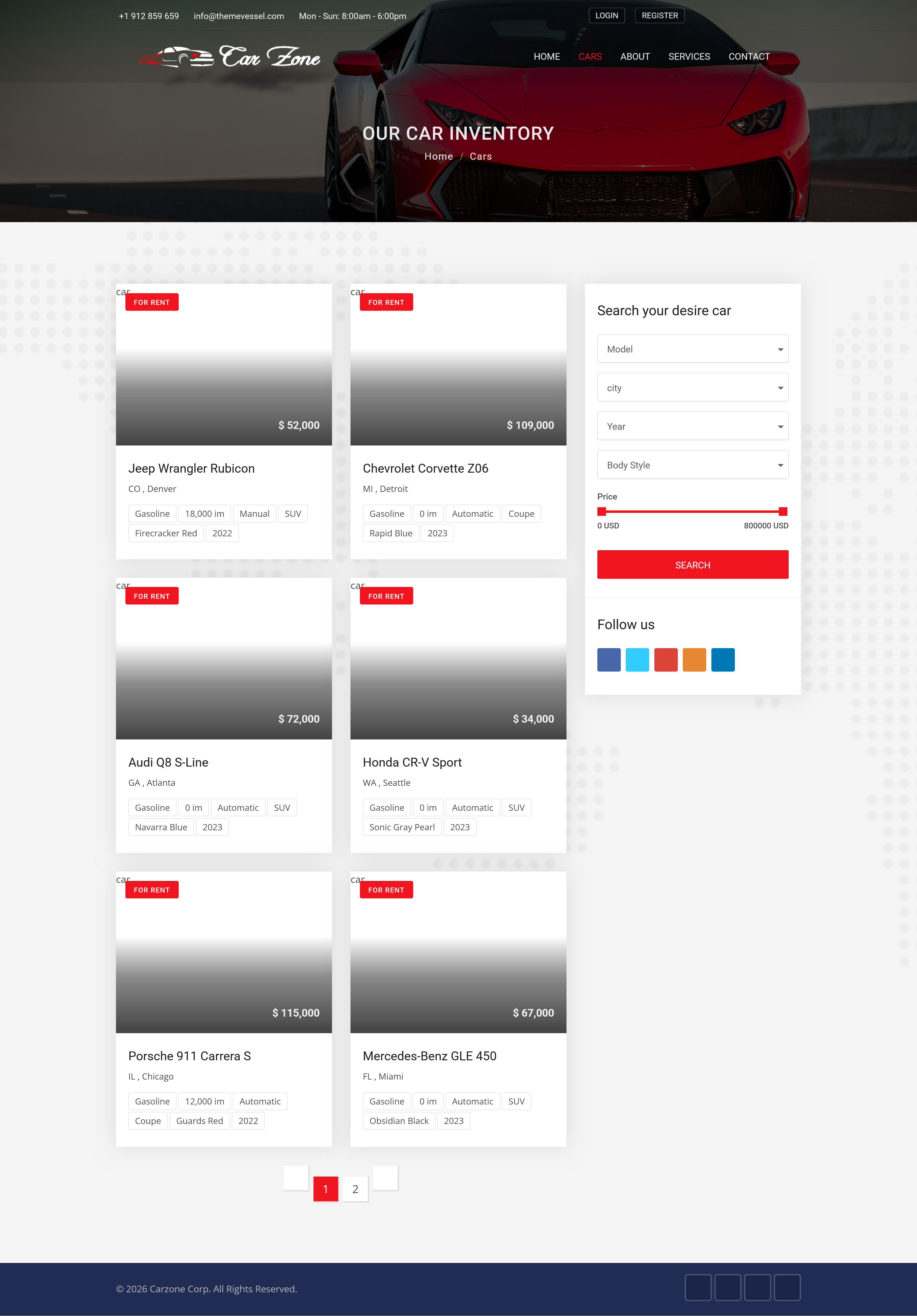Click the 'FL , Miami' location text
Screen dimensions: 917x1316
[x=383, y=1076]
